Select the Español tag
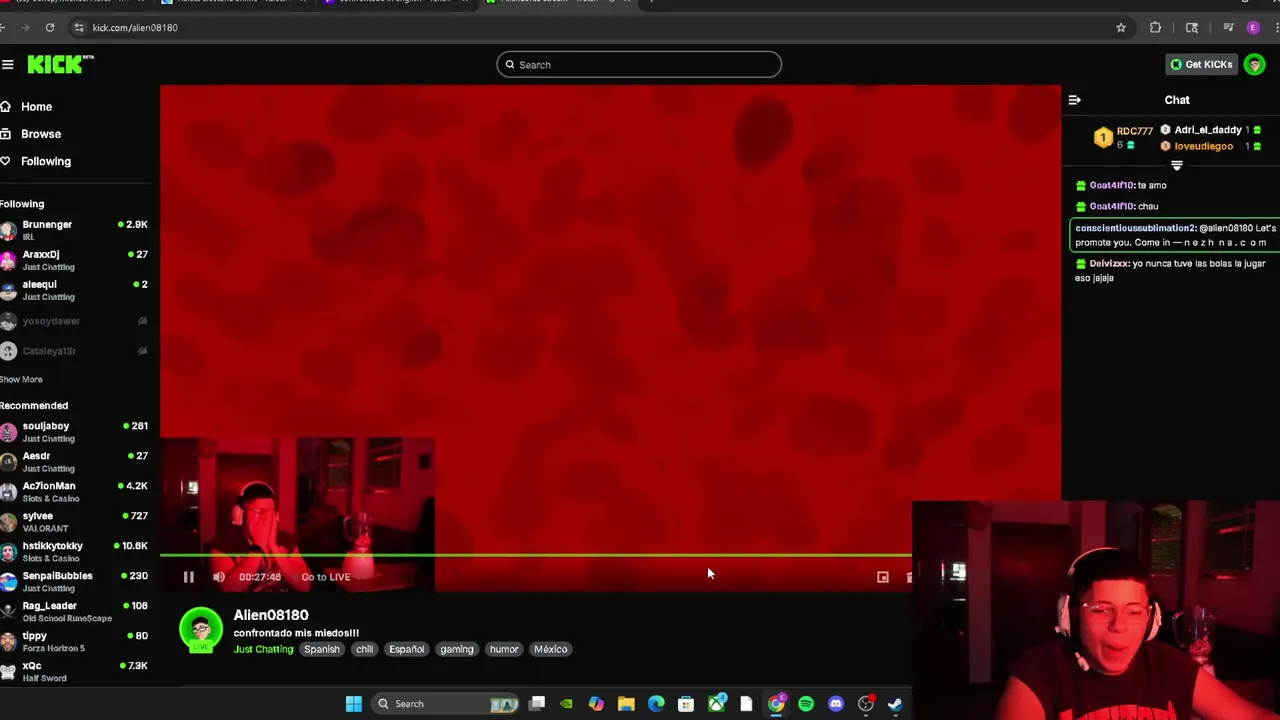This screenshot has width=1280, height=720. click(x=406, y=649)
